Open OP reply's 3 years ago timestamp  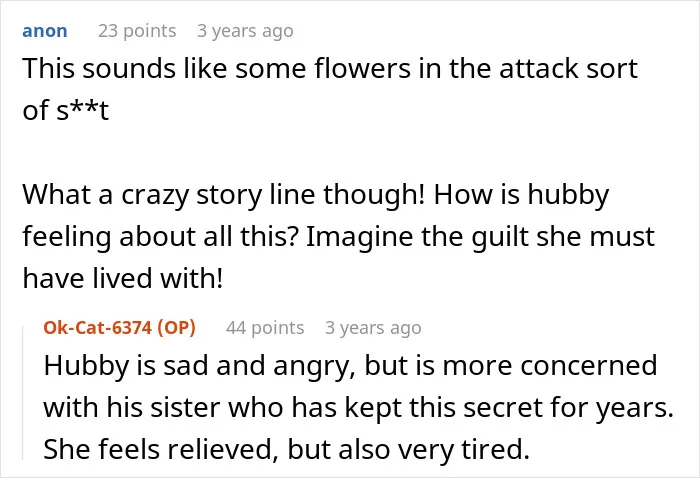373,328
